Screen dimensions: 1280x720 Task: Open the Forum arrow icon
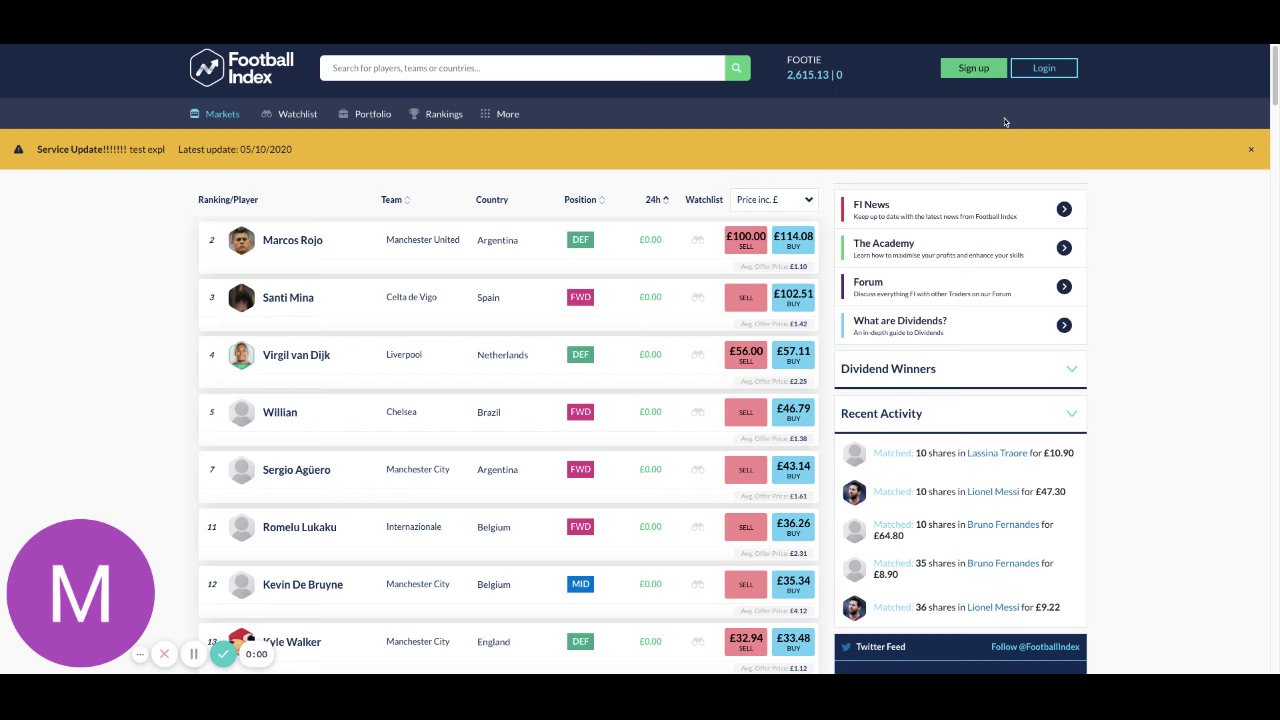tap(1064, 287)
